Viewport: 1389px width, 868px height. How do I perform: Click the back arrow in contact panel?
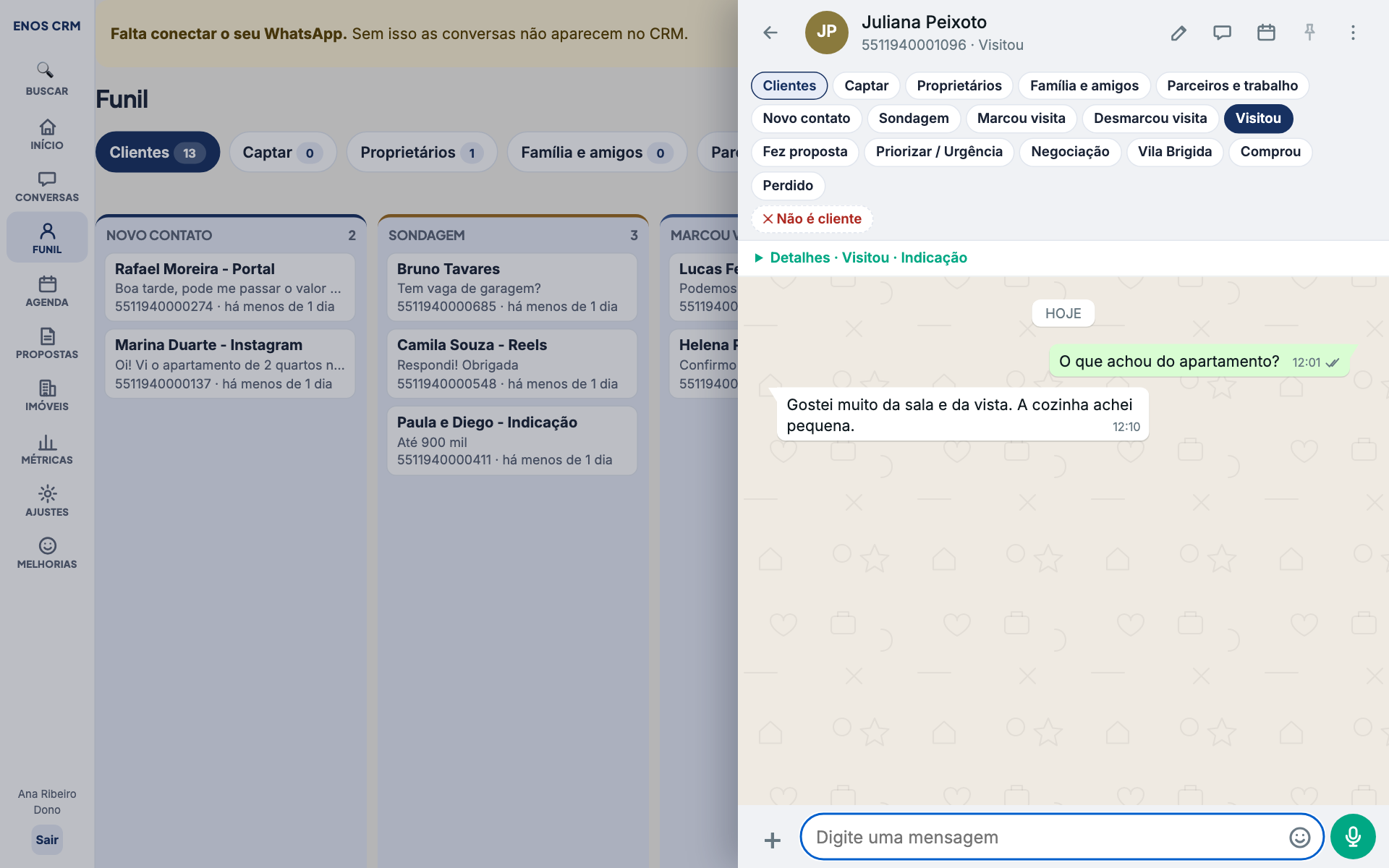pyautogui.click(x=770, y=33)
